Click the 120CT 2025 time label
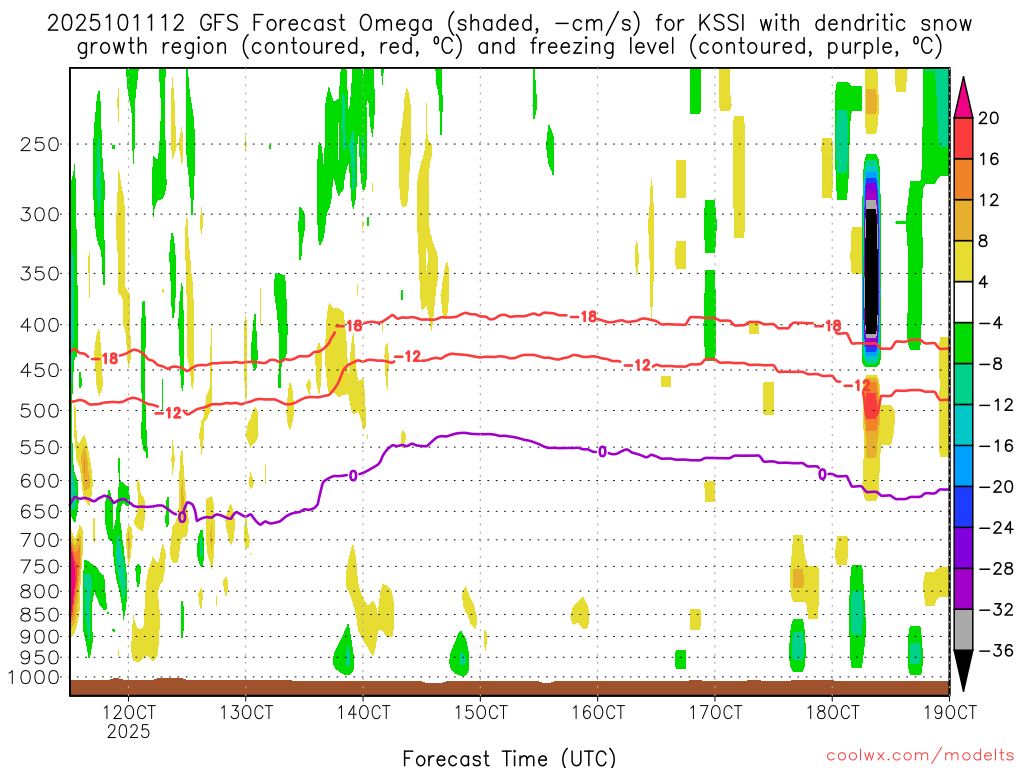The height and width of the screenshot is (768, 1024). 129,722
